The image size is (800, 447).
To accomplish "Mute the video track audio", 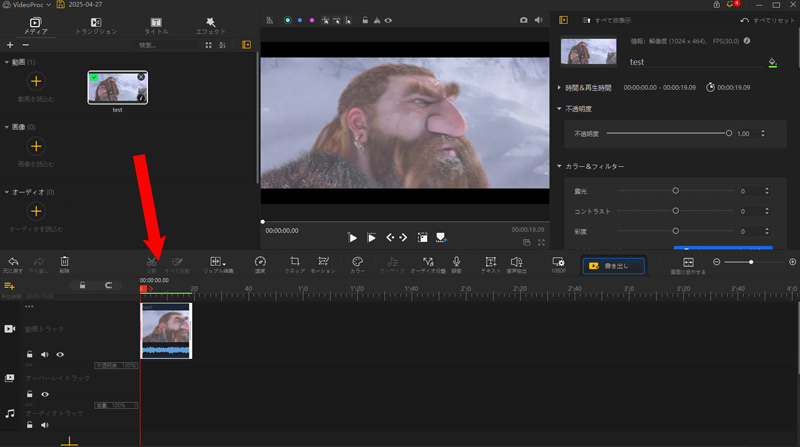I will 45,354.
